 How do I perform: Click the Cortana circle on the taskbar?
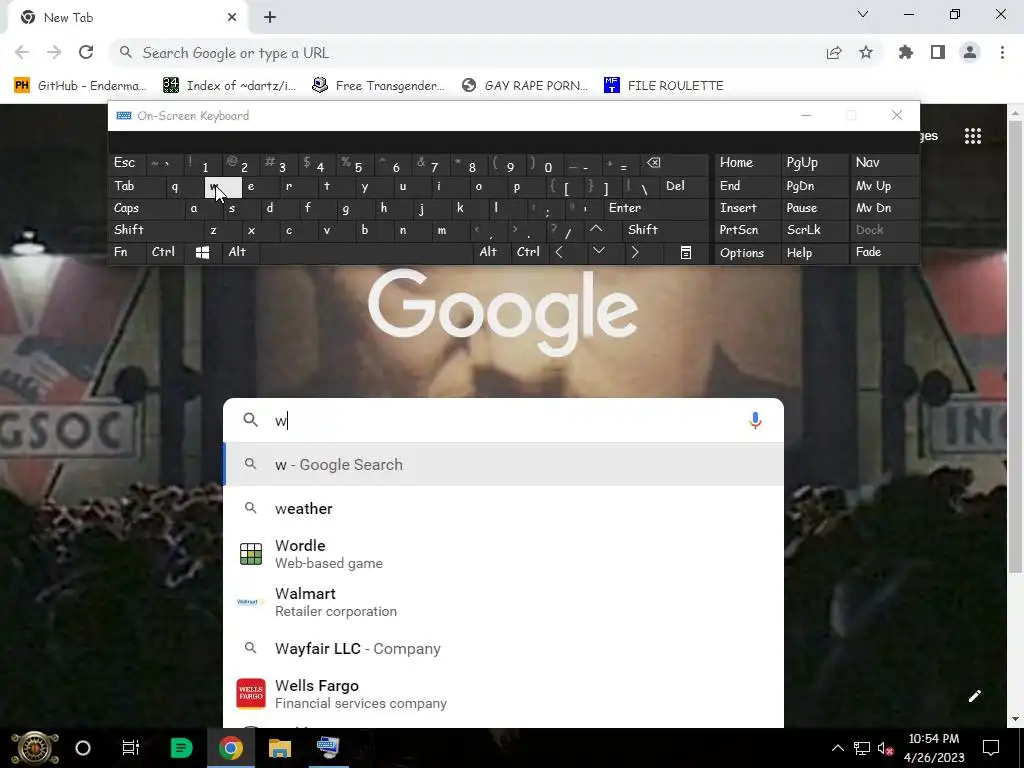click(83, 748)
